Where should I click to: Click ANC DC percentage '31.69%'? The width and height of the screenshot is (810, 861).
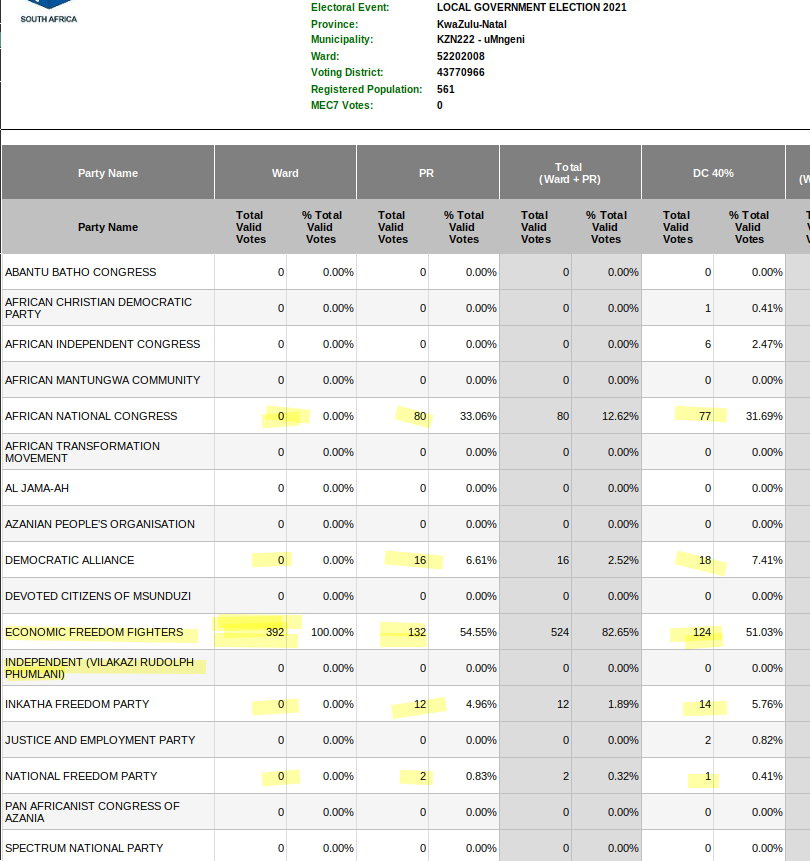pyautogui.click(x=764, y=416)
